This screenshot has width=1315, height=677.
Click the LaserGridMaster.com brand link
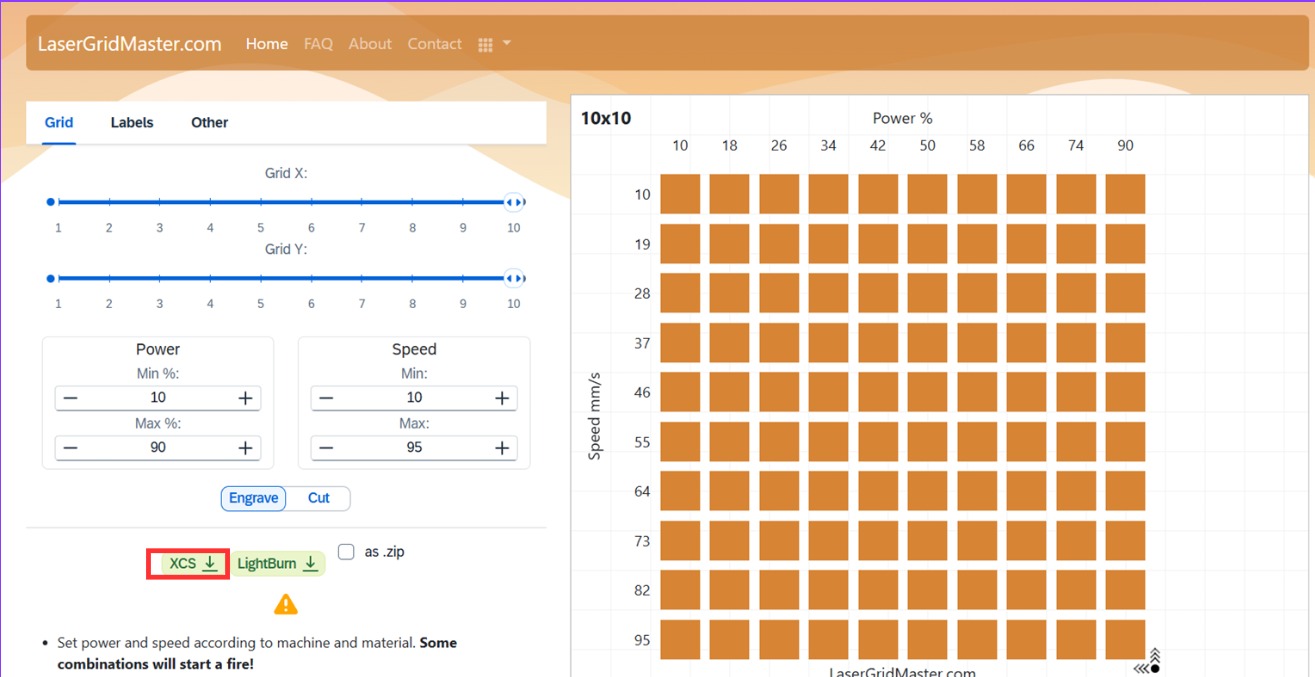(129, 44)
